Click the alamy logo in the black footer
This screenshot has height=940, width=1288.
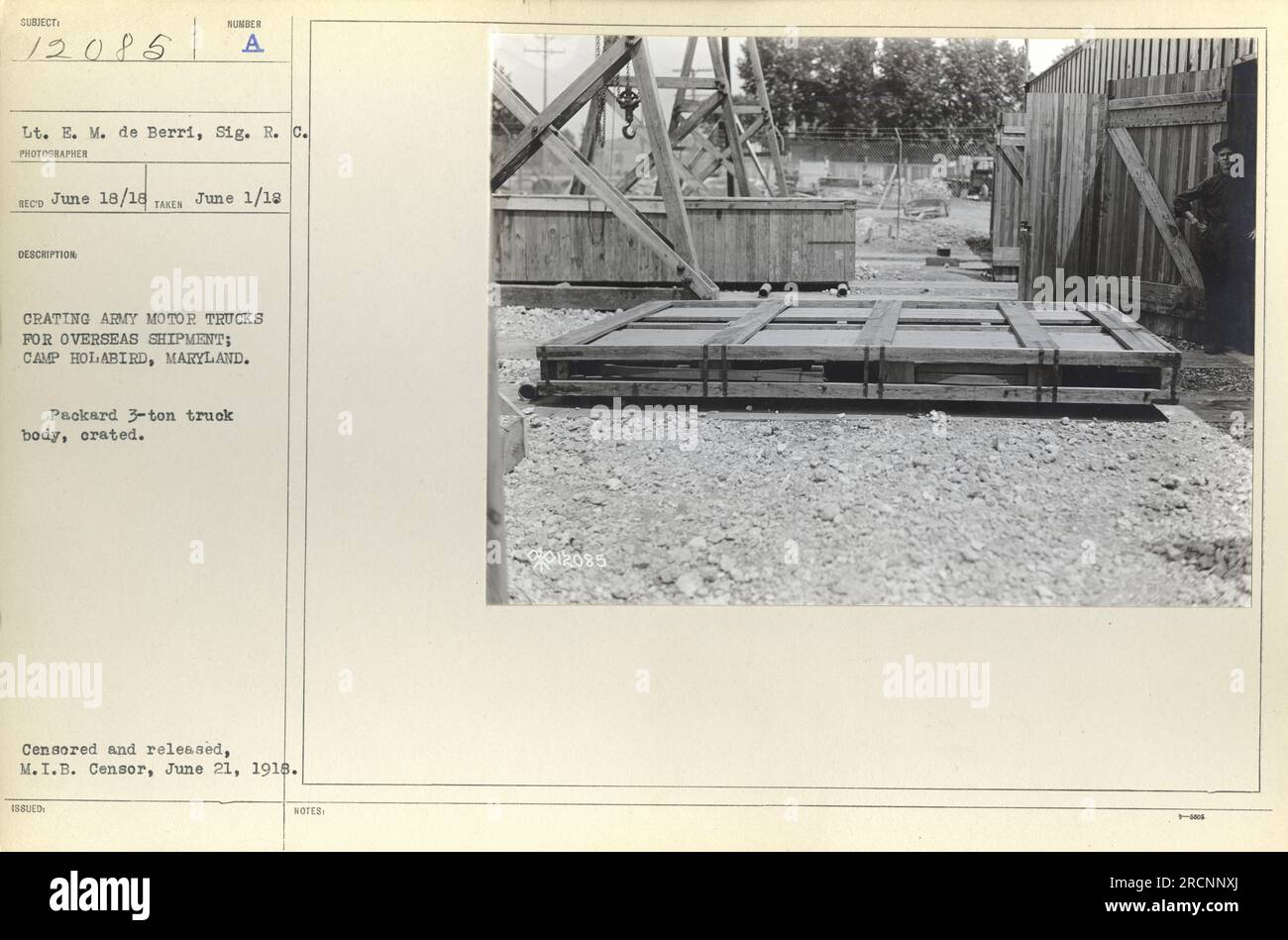click(98, 895)
